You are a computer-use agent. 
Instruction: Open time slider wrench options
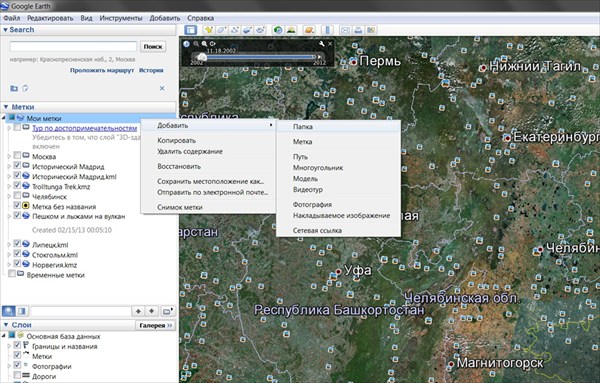[321, 44]
